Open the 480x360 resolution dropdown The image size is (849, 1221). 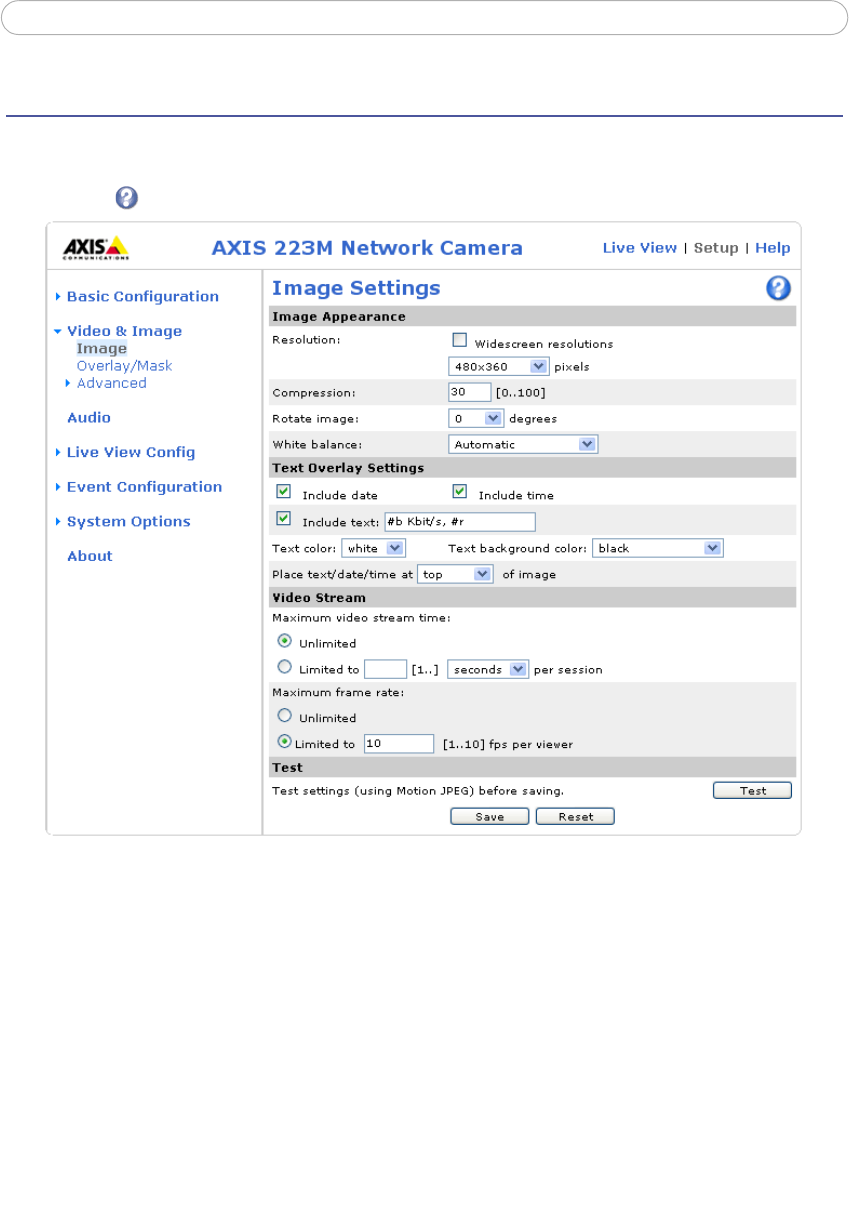(x=499, y=366)
